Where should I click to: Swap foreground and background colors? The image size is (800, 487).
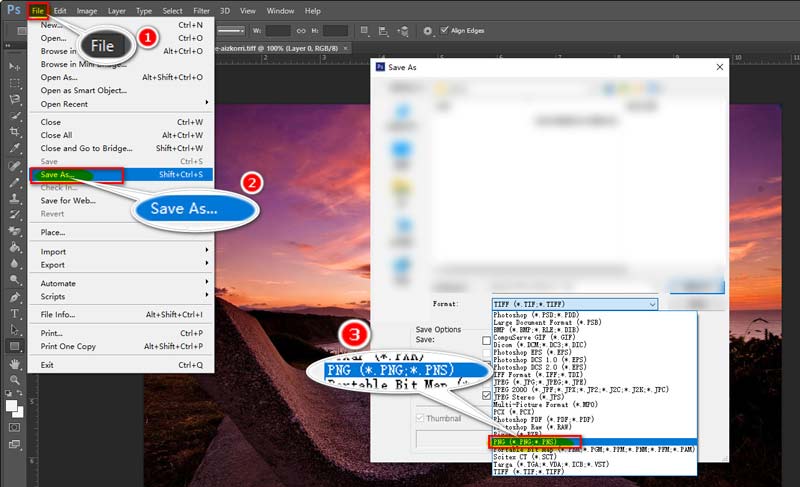click(x=19, y=393)
